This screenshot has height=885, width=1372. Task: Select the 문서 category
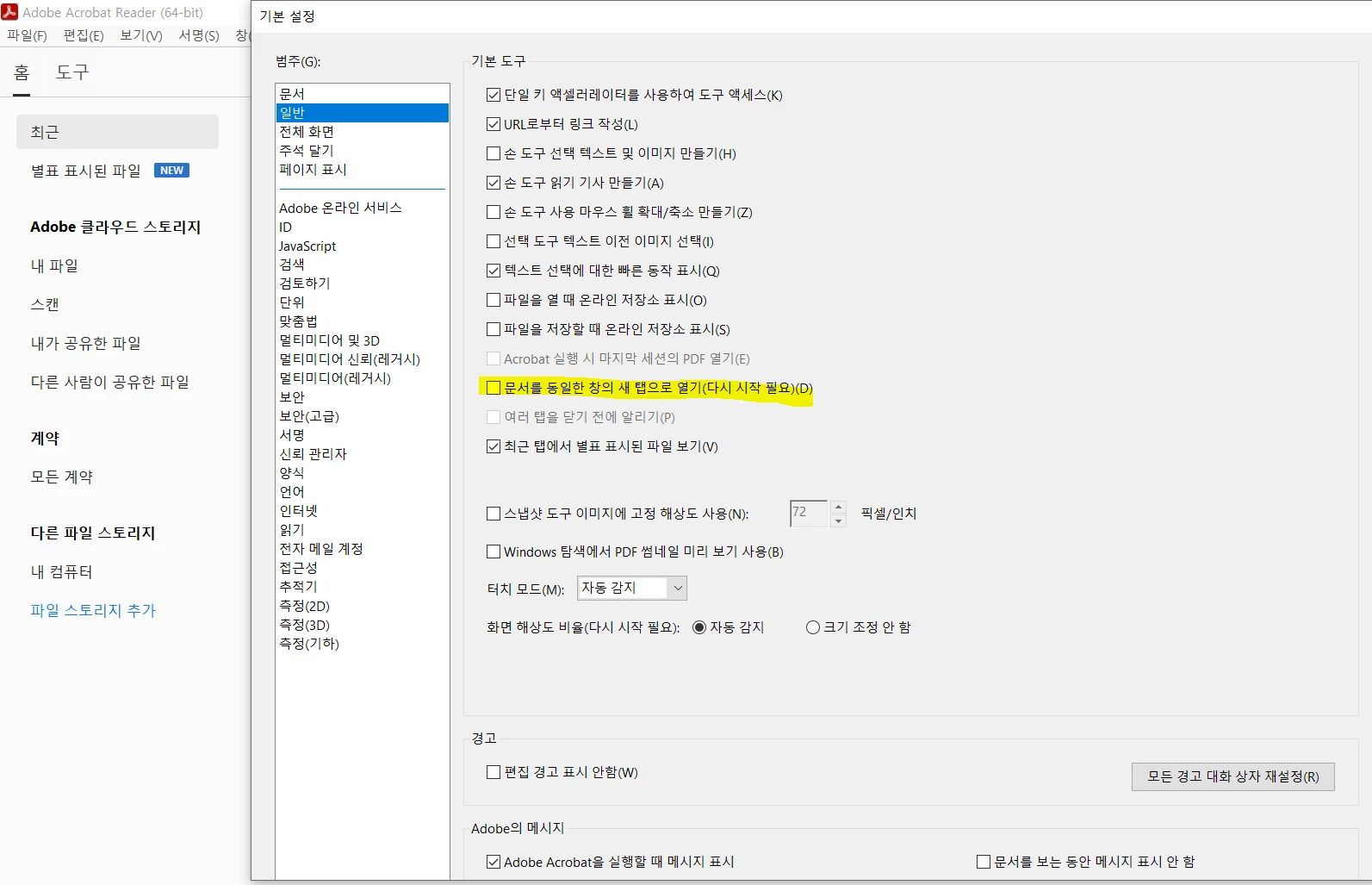(363, 93)
